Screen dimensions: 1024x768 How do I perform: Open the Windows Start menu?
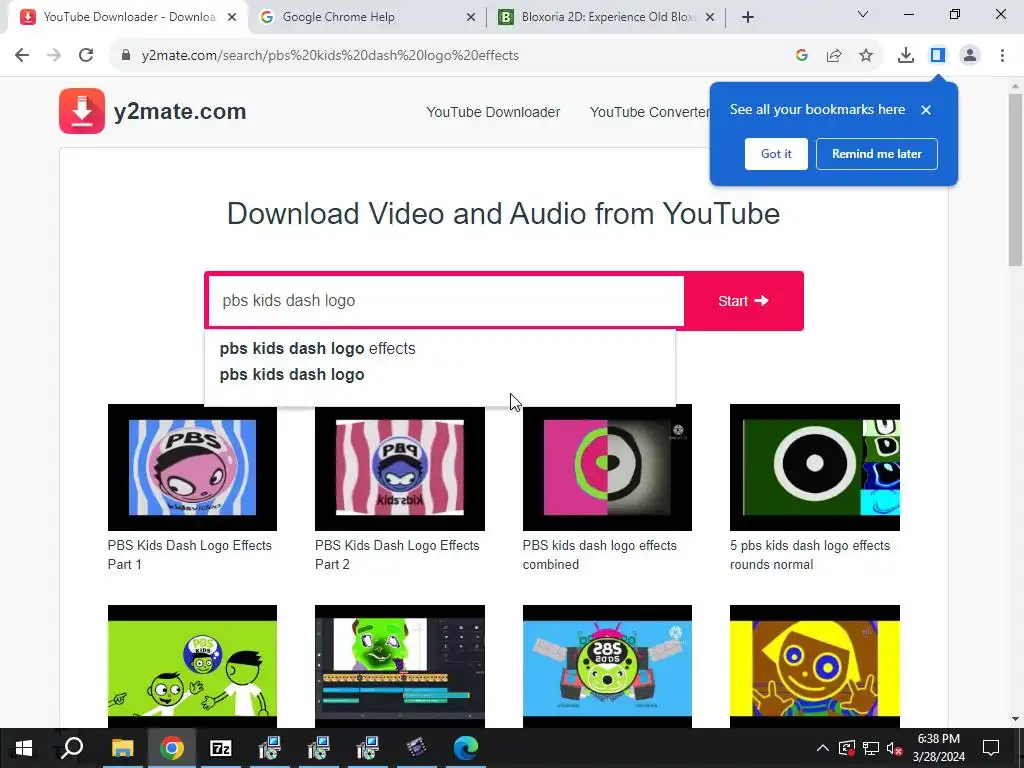click(x=24, y=748)
